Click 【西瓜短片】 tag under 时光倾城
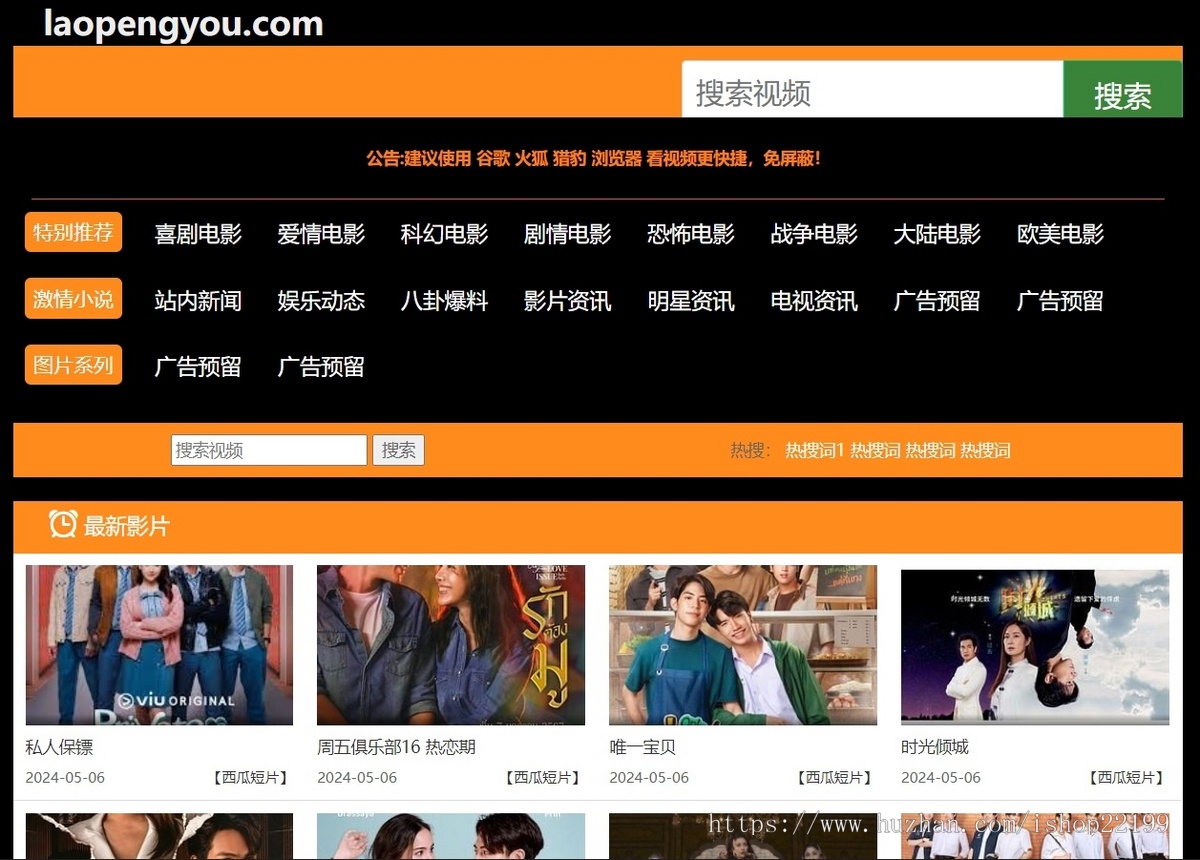 pos(1126,777)
